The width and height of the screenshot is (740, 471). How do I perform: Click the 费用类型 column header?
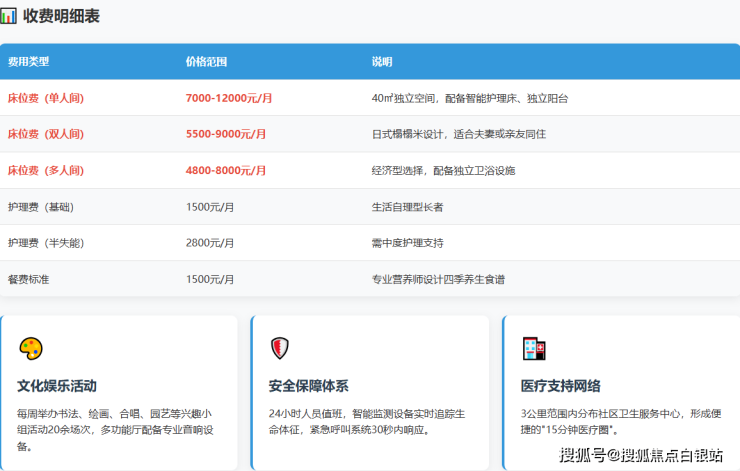[x=28, y=62]
